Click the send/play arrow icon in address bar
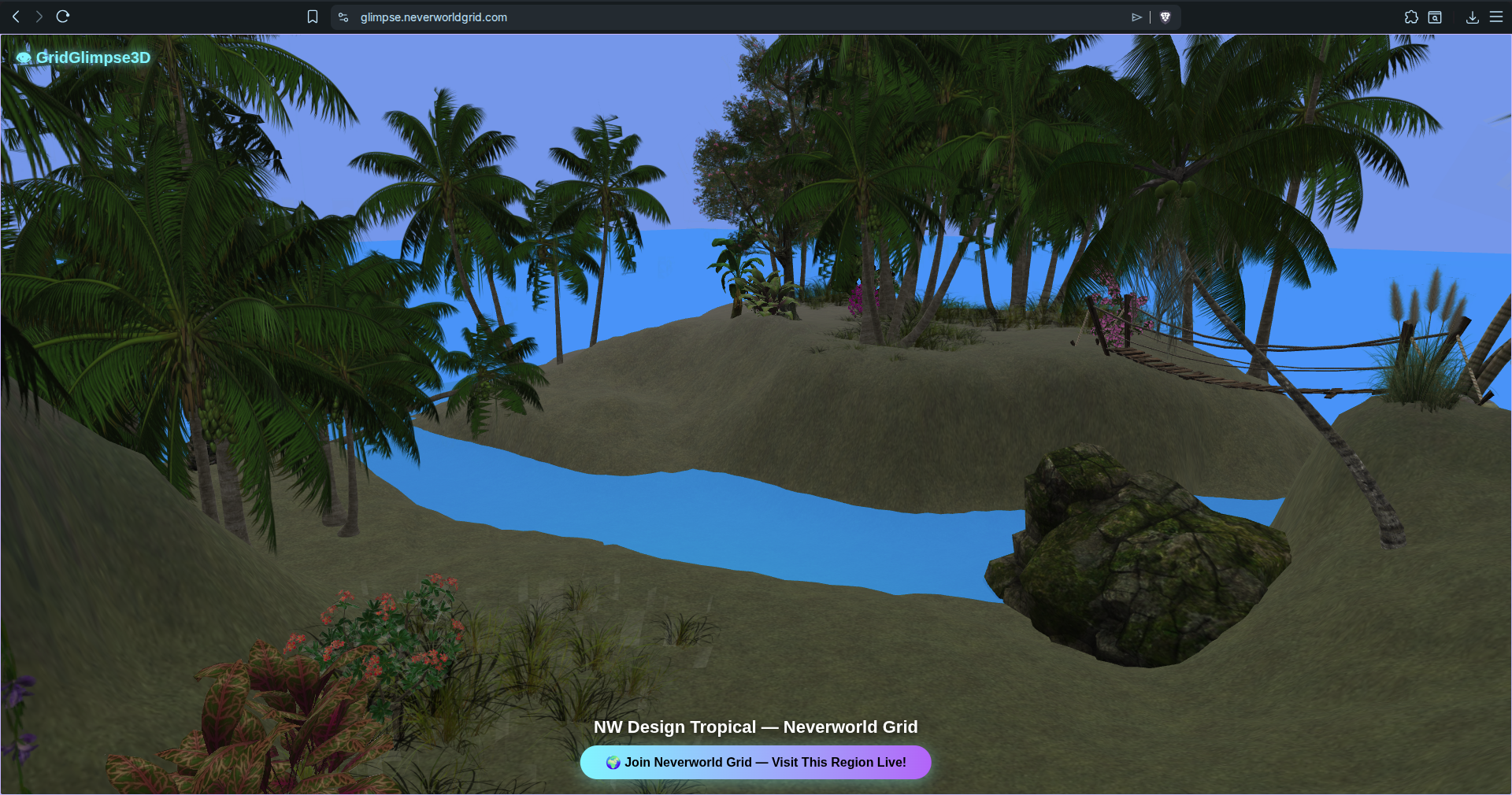This screenshot has width=1512, height=795. [x=1136, y=17]
